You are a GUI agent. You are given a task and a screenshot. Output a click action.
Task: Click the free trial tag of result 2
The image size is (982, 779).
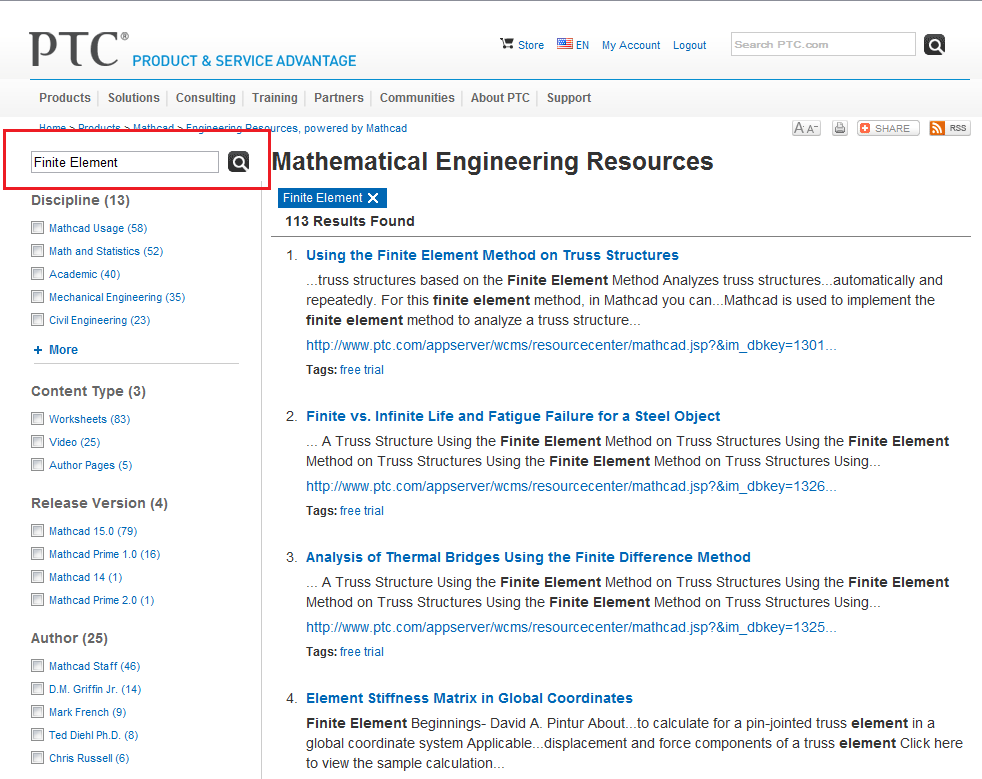tap(362, 510)
